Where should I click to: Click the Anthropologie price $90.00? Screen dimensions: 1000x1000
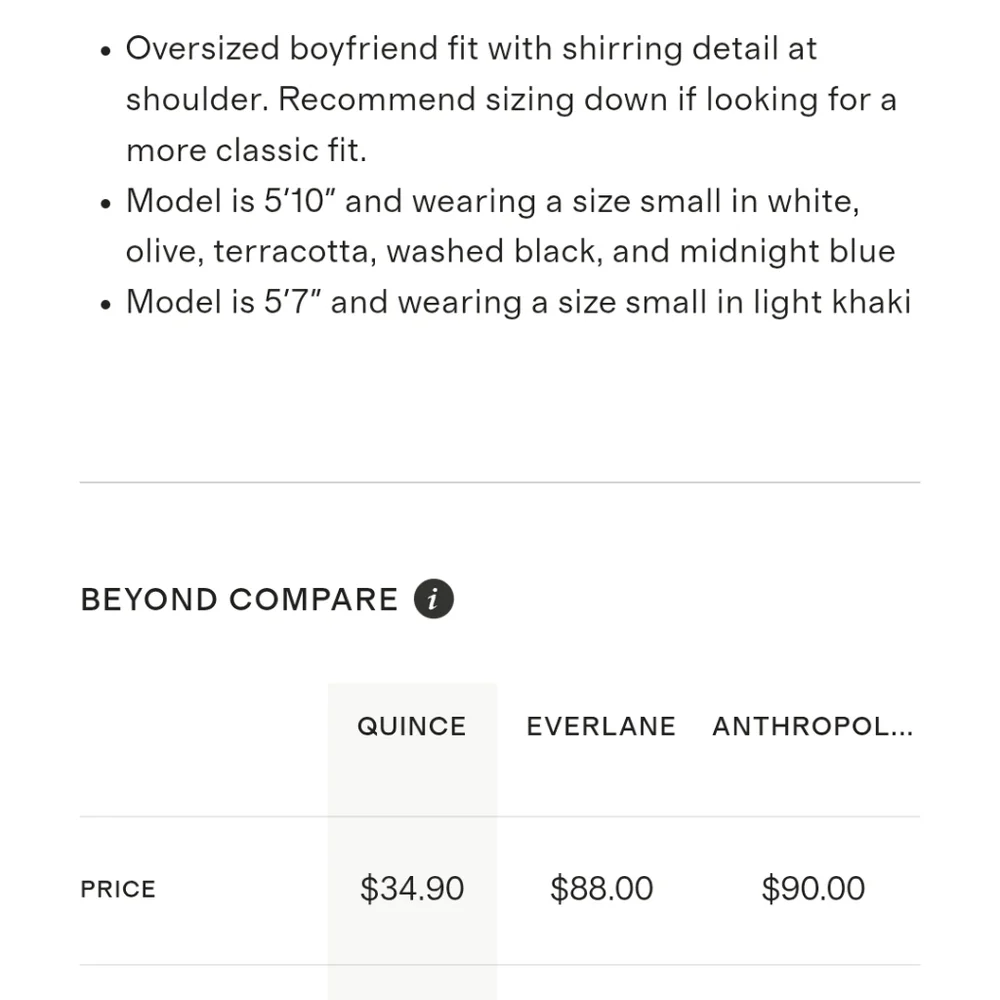coord(813,888)
